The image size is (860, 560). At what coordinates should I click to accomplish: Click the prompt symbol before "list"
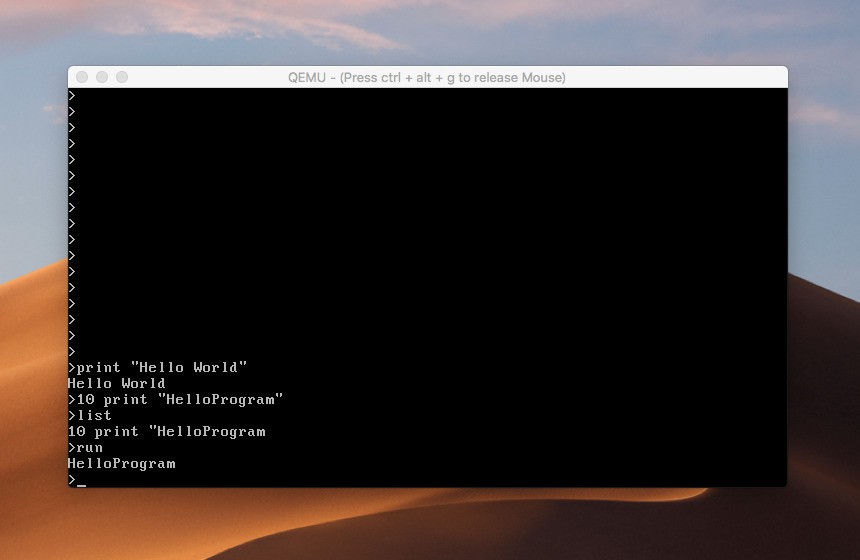[x=72, y=415]
